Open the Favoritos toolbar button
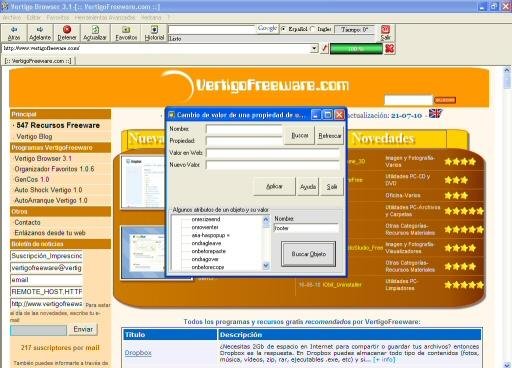The image size is (512, 368). click(126, 33)
